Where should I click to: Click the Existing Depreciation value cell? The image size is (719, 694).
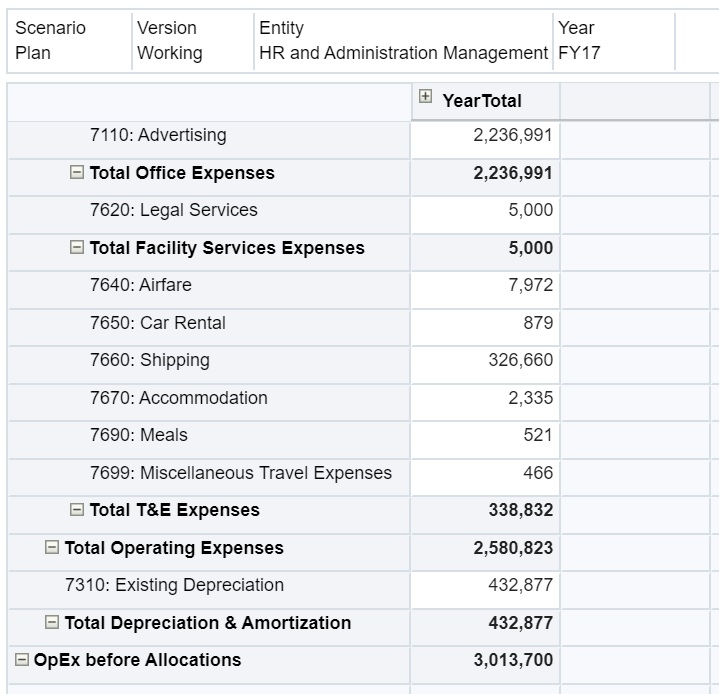click(485, 585)
